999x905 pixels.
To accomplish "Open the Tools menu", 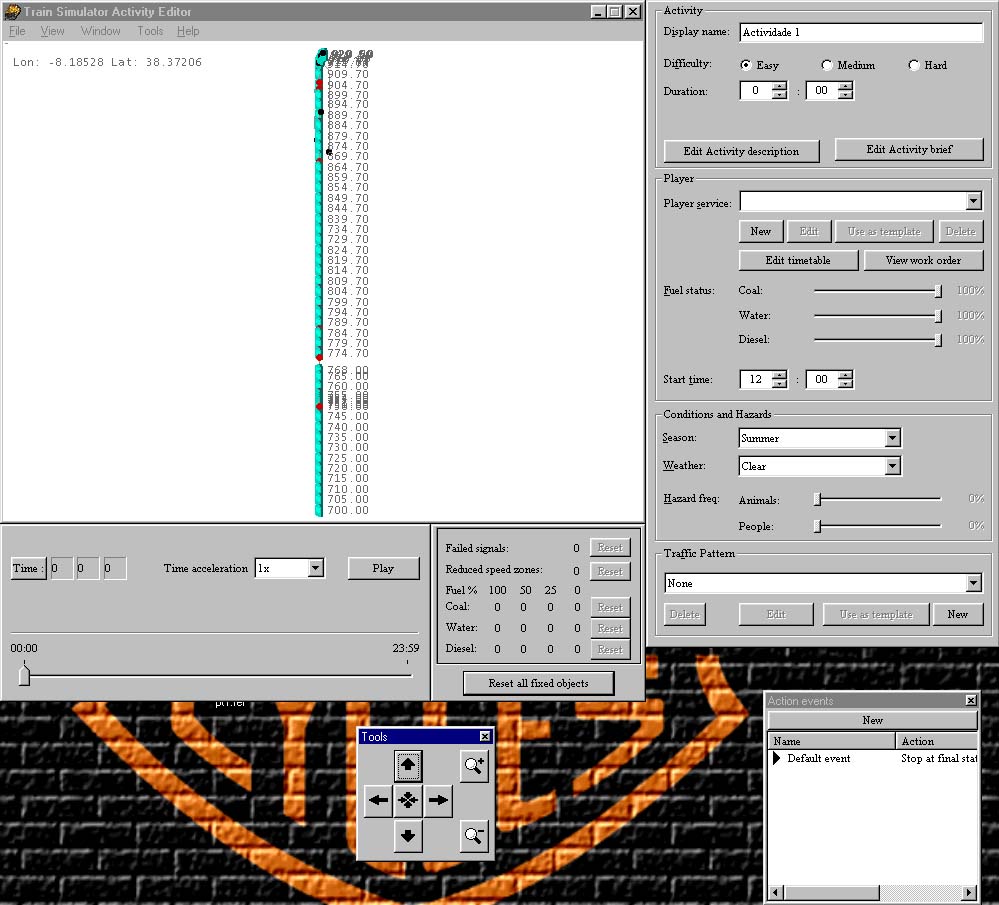I will tap(149, 31).
